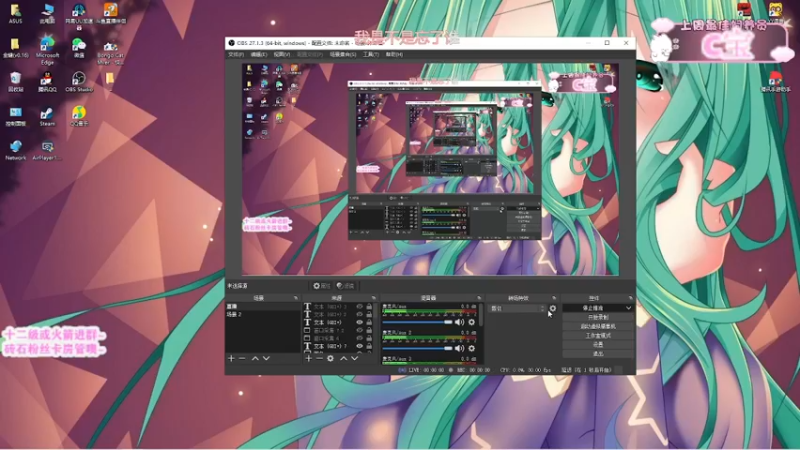Click the stop streaming button in Controls

click(x=593, y=308)
